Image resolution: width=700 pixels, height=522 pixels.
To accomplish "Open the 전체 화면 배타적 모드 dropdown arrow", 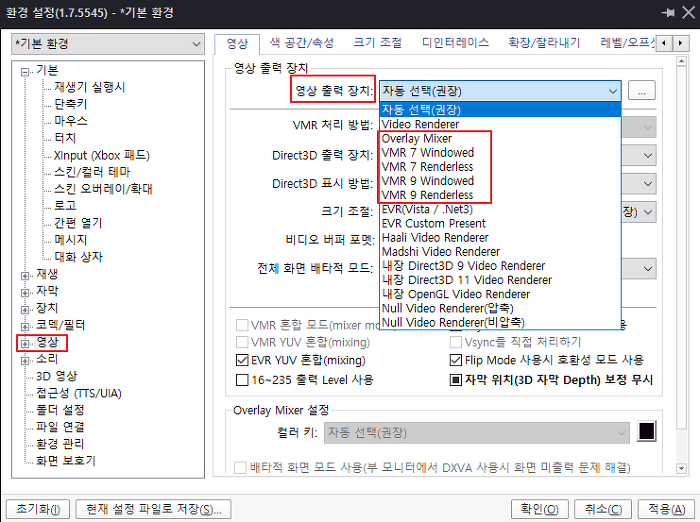I will (648, 269).
